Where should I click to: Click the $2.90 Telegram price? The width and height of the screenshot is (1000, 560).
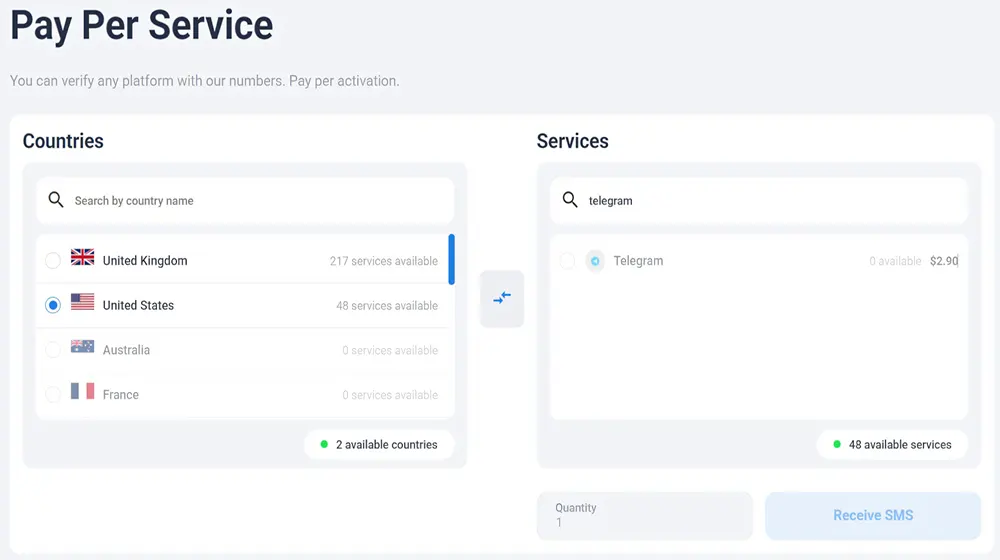tap(944, 261)
